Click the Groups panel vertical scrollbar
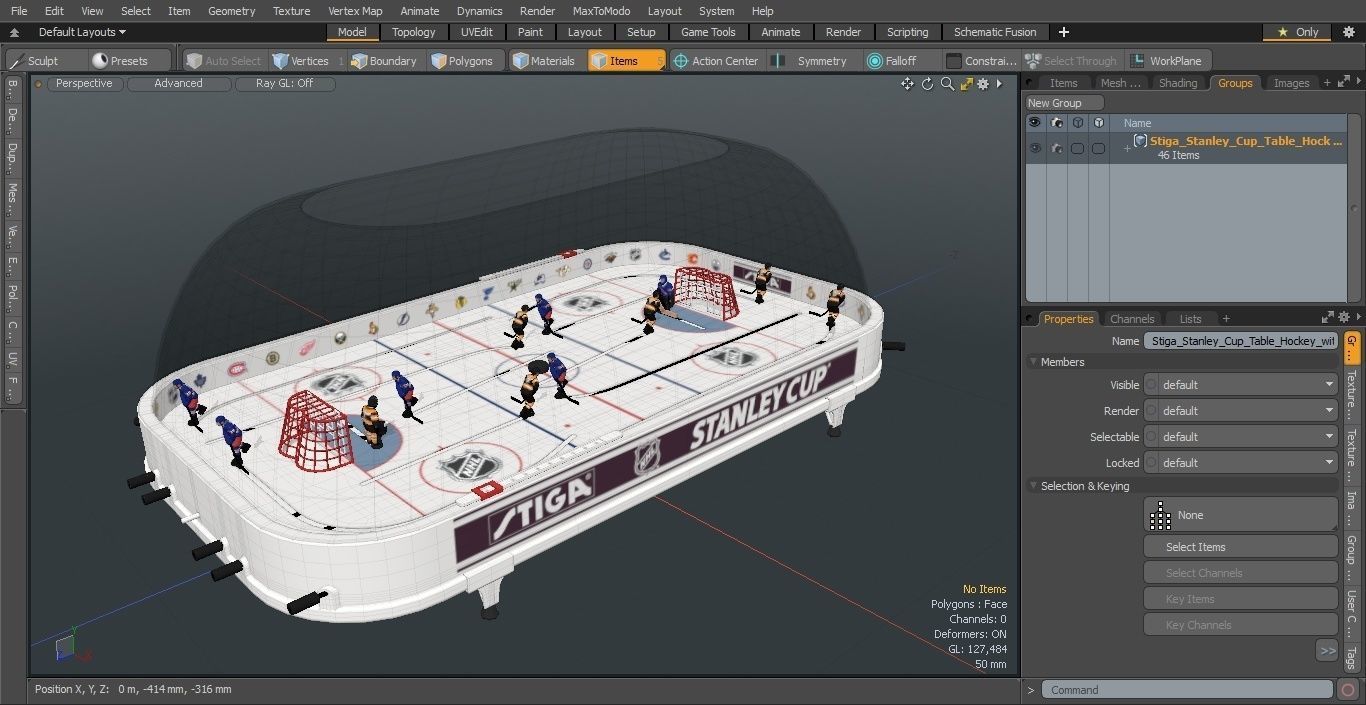1366x705 pixels. (x=1356, y=209)
